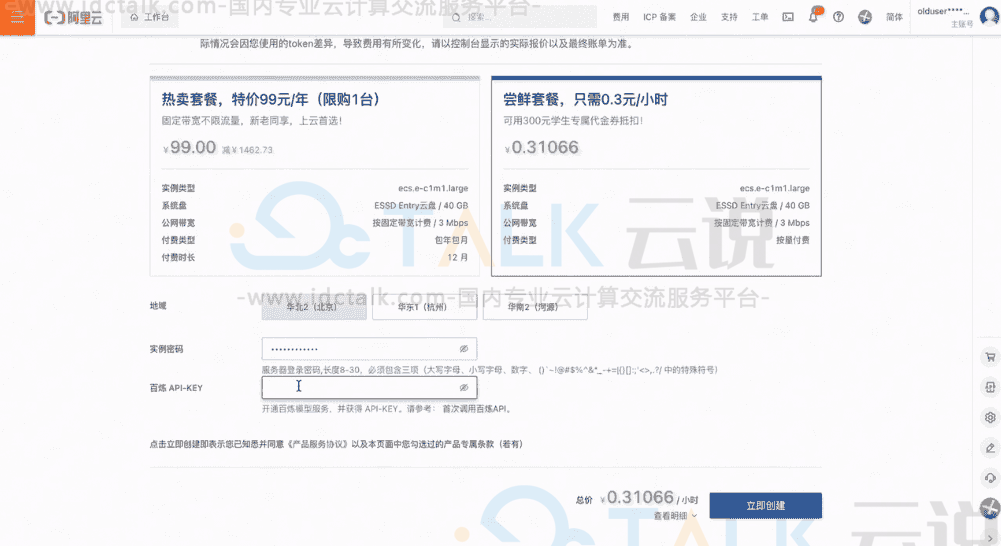Click the 立即创建 button

pyautogui.click(x=765, y=505)
